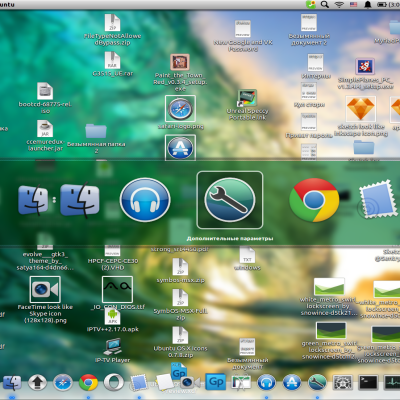Viewport: 400px width, 400px height.
Task: Select the bootcd-68775-rel.iso file
Action: tap(45, 98)
